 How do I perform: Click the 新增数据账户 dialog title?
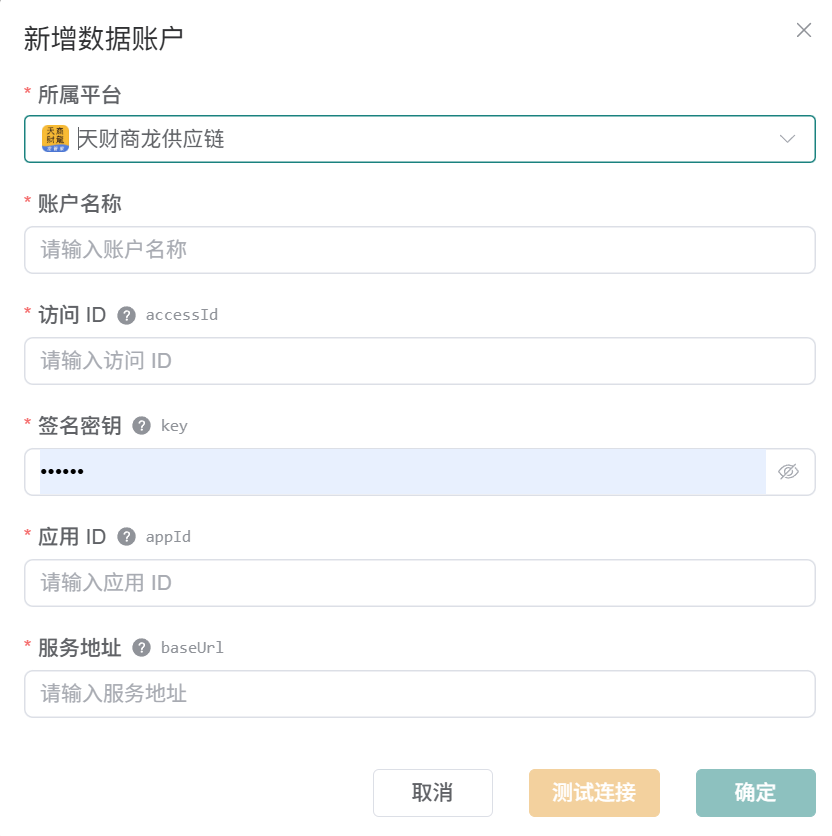(x=103, y=39)
